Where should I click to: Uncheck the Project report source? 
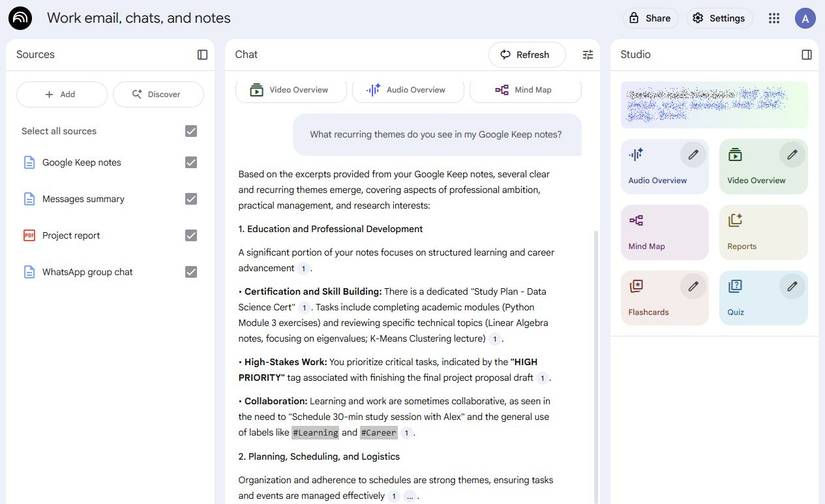(191, 236)
